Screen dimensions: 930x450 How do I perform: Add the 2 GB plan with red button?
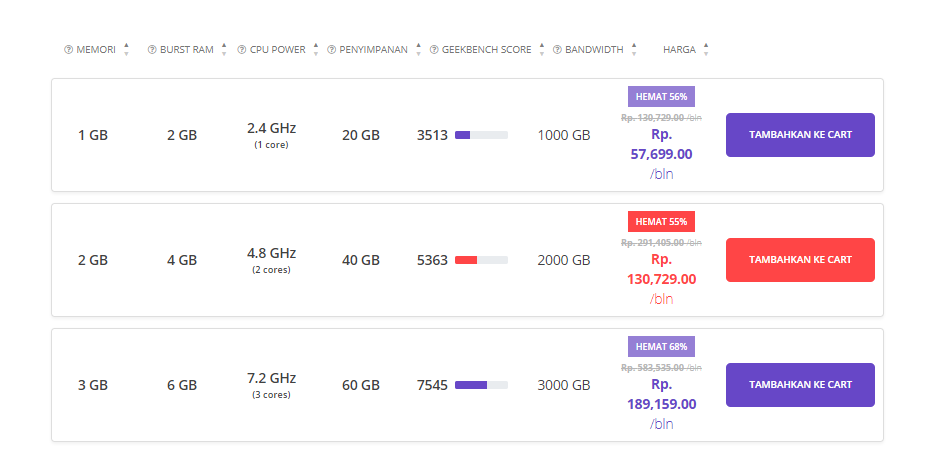800,260
